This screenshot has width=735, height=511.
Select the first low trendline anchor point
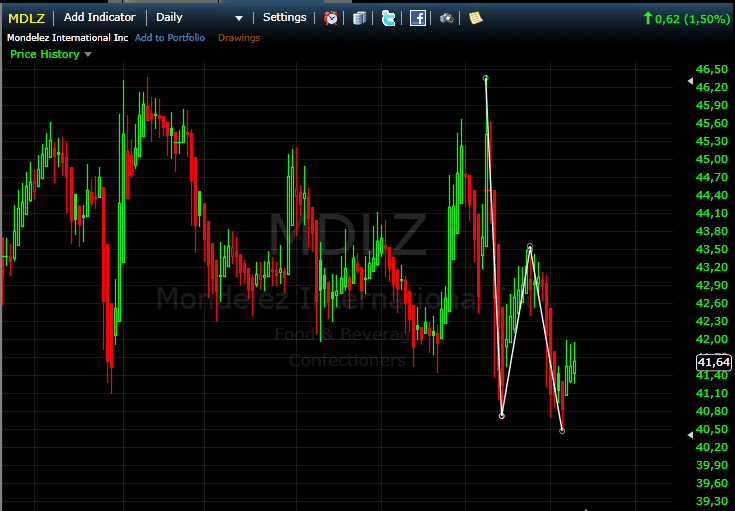pos(502,416)
